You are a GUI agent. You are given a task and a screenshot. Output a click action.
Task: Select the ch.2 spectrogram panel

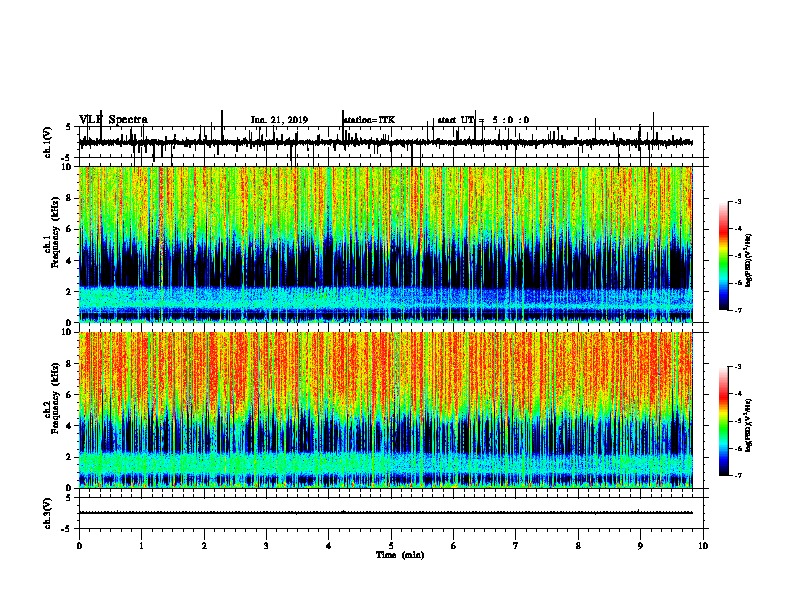386,410
